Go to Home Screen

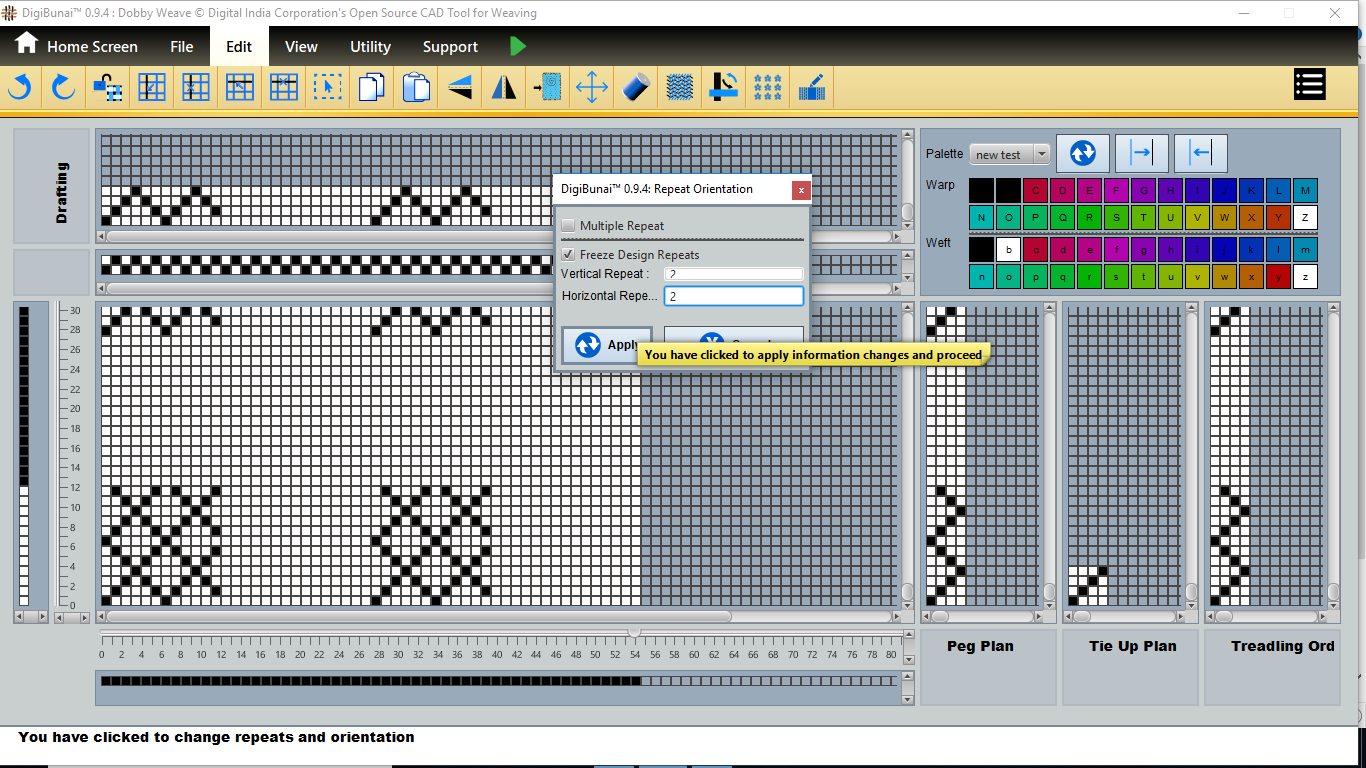(x=76, y=46)
